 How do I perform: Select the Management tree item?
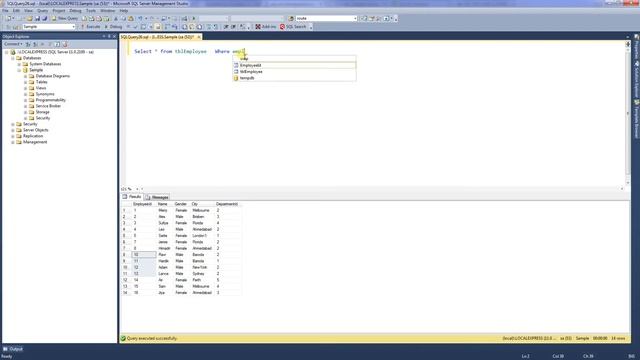click(35, 142)
